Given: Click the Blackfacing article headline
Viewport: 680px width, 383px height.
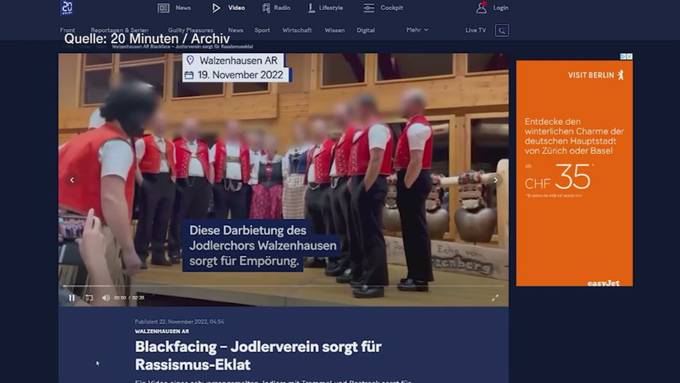Looking at the screenshot, I should point(258,355).
